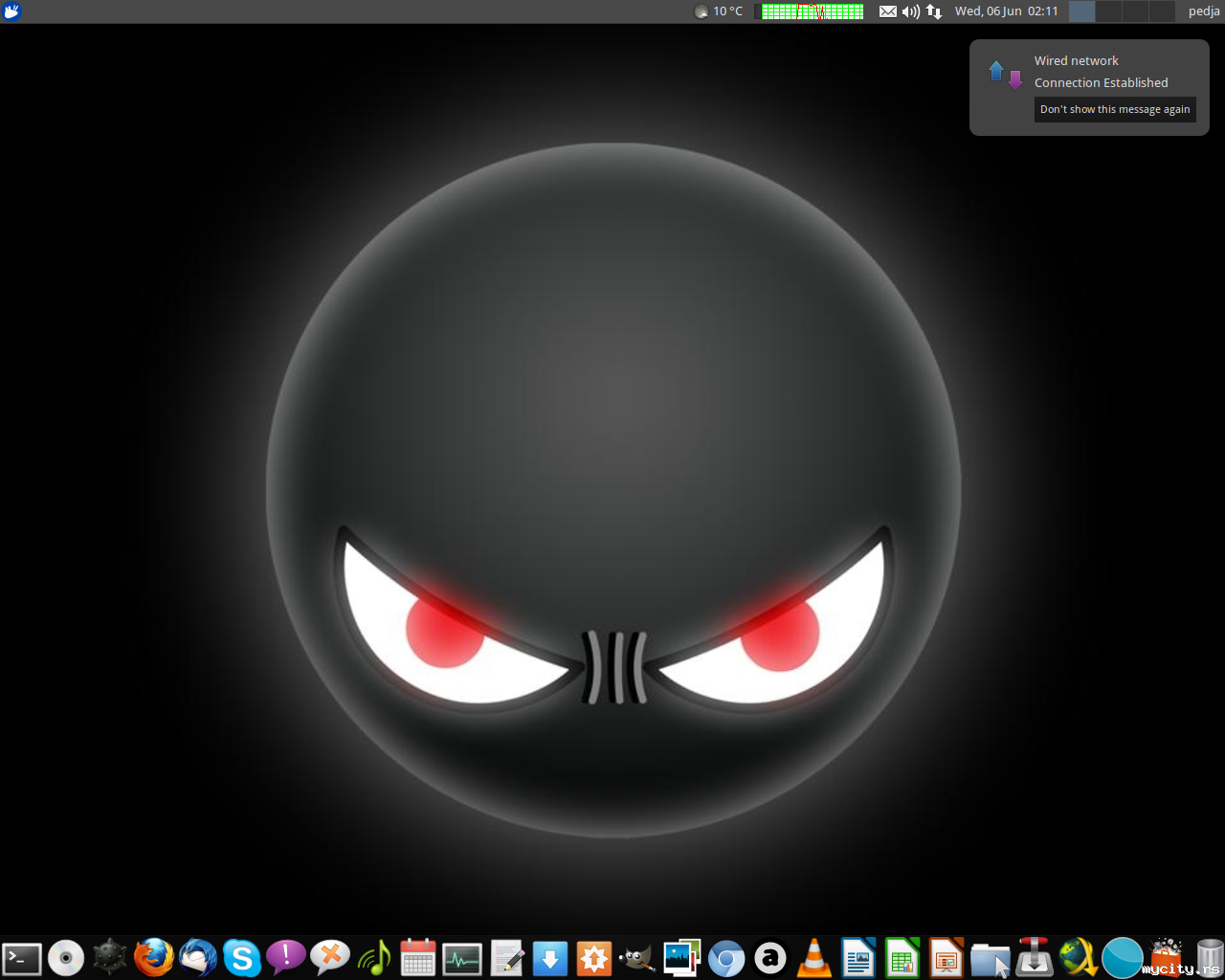Launch the Chromium browser
1225x980 pixels.
click(726, 958)
